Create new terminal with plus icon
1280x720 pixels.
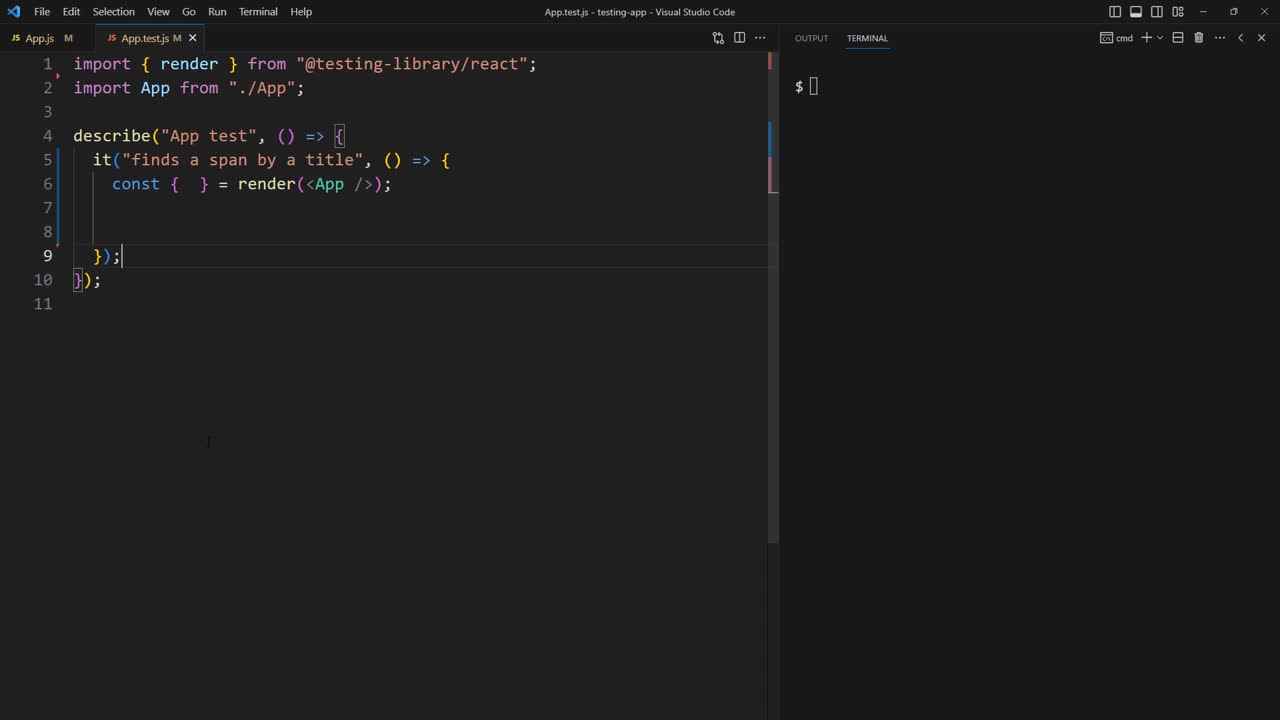pos(1146,38)
